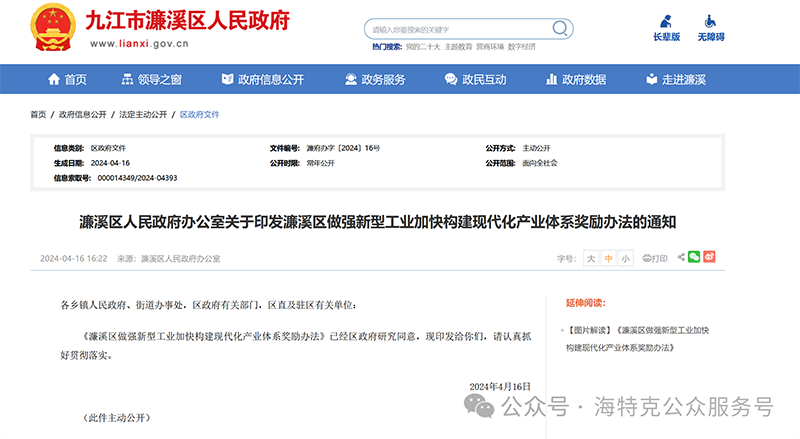Set font size to 中
Viewport: 800px width, 439px height.
[x=608, y=258]
